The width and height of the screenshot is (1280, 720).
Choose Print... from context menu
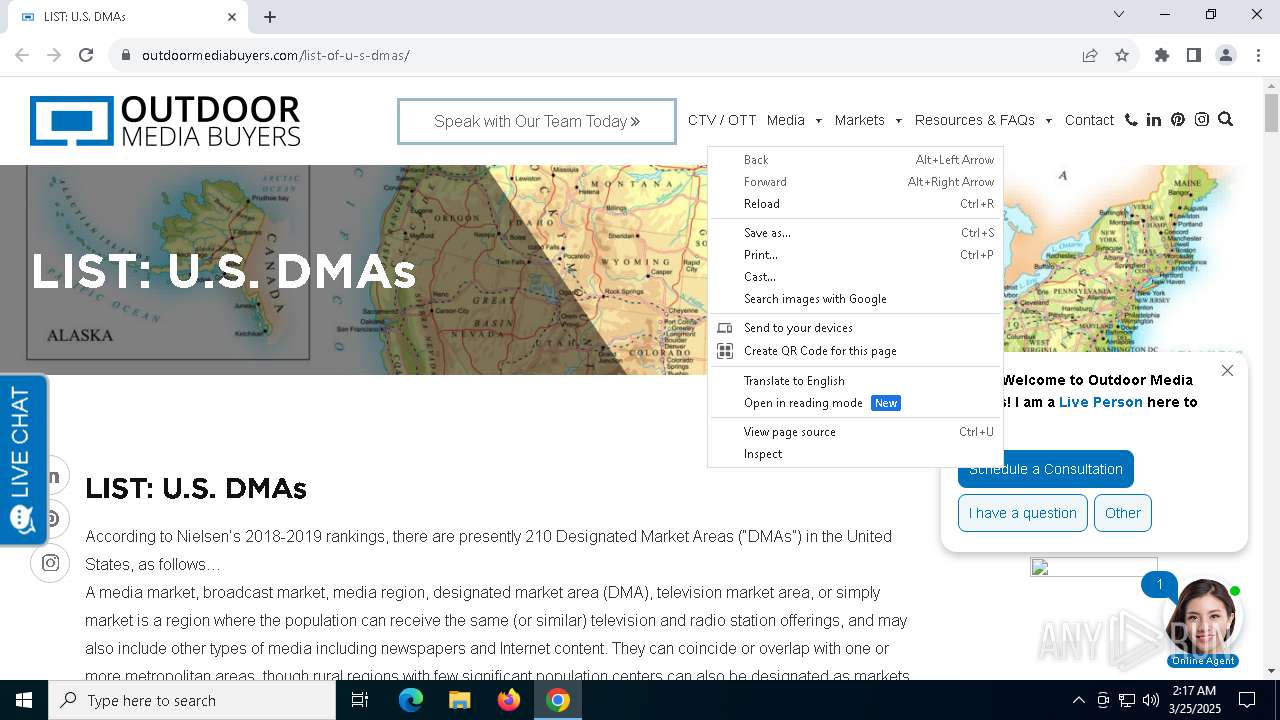point(855,255)
